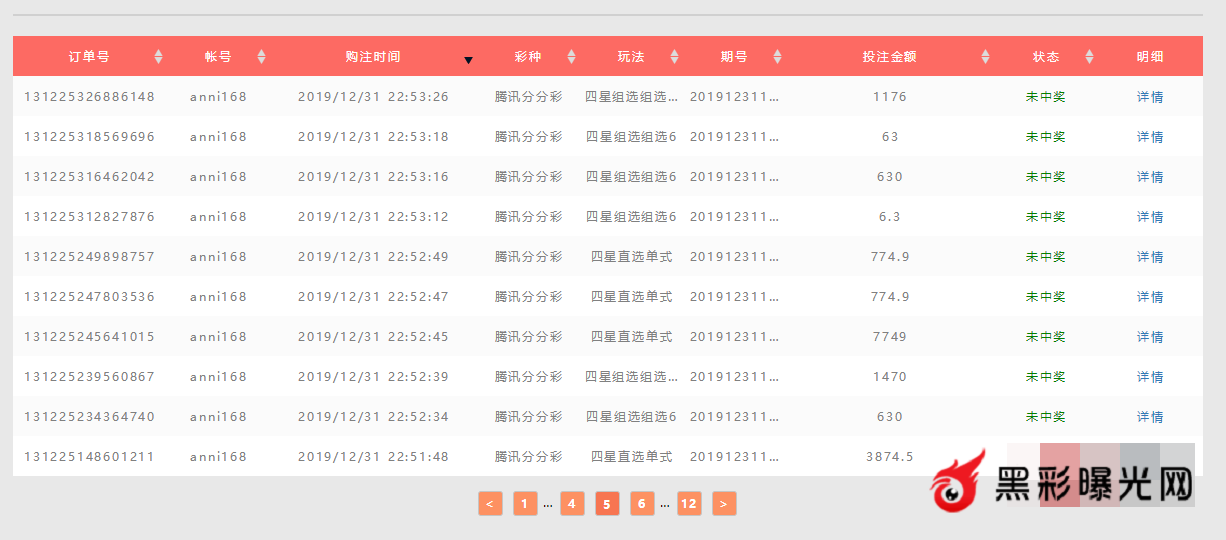Toggle the 购注时间 descending sort arrow
This screenshot has height=540, width=1226.
tap(468, 59)
